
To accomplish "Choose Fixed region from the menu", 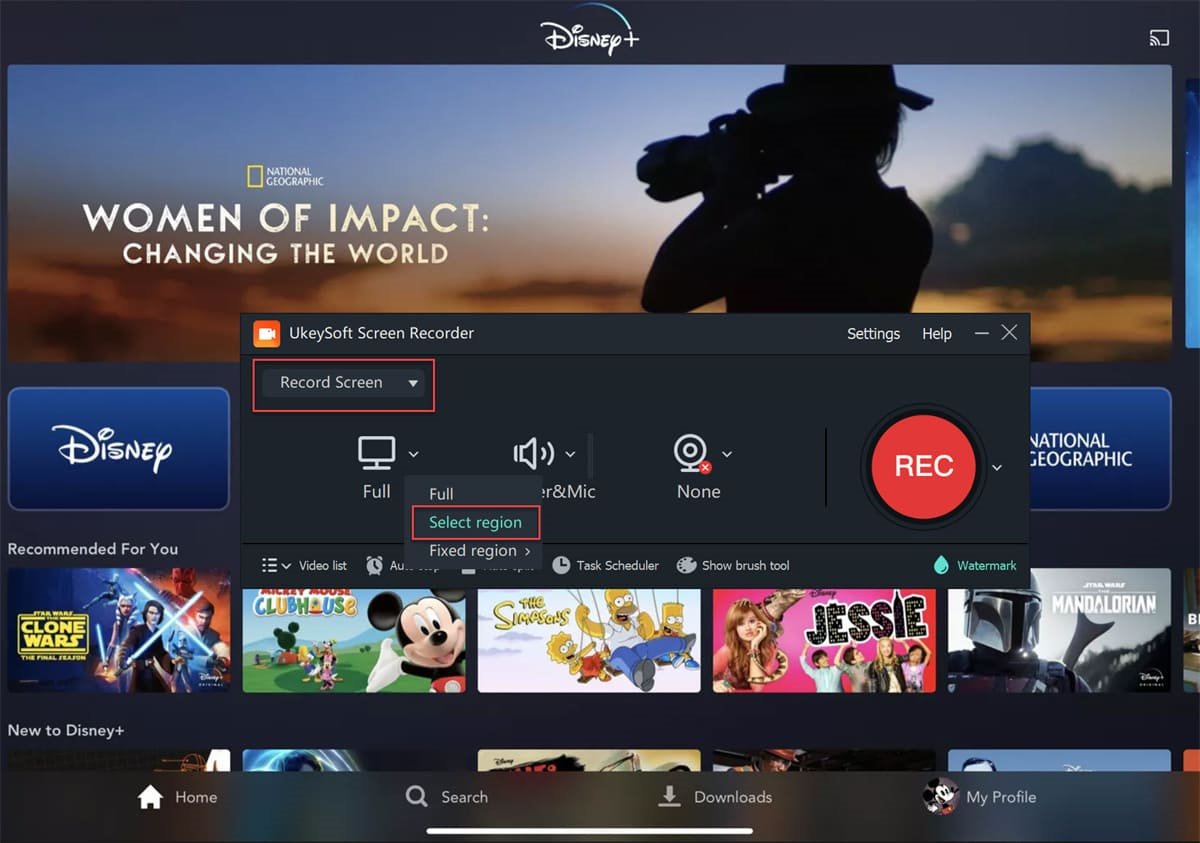I will click(473, 551).
